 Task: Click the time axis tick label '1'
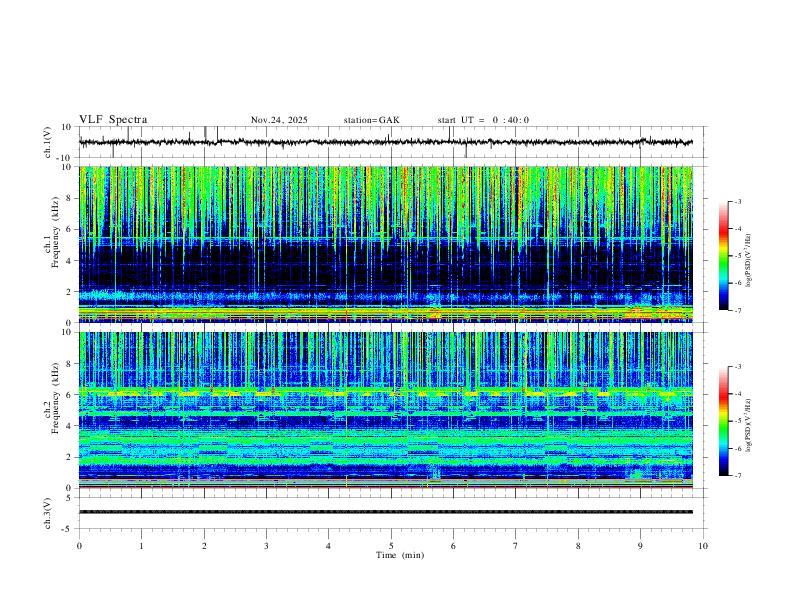click(x=141, y=546)
